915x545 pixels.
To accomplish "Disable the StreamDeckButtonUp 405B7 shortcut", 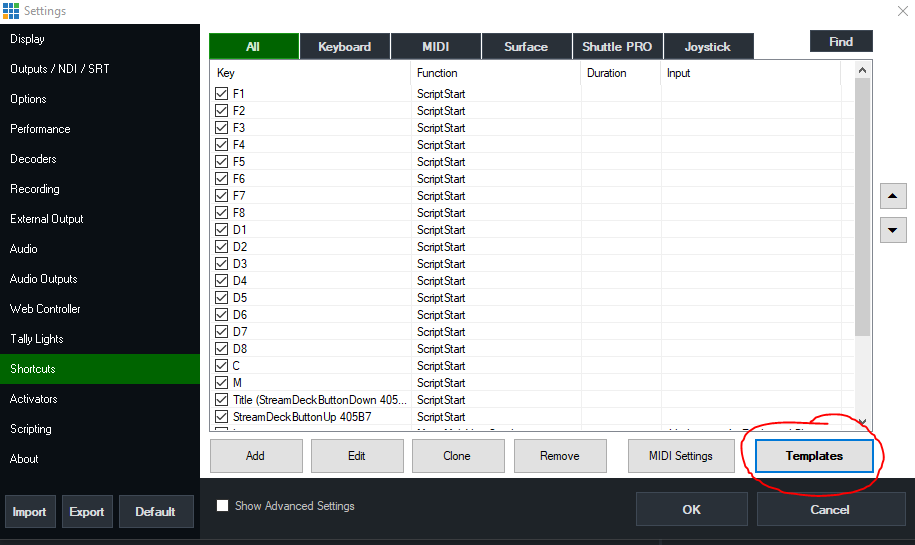I will tap(222, 417).
